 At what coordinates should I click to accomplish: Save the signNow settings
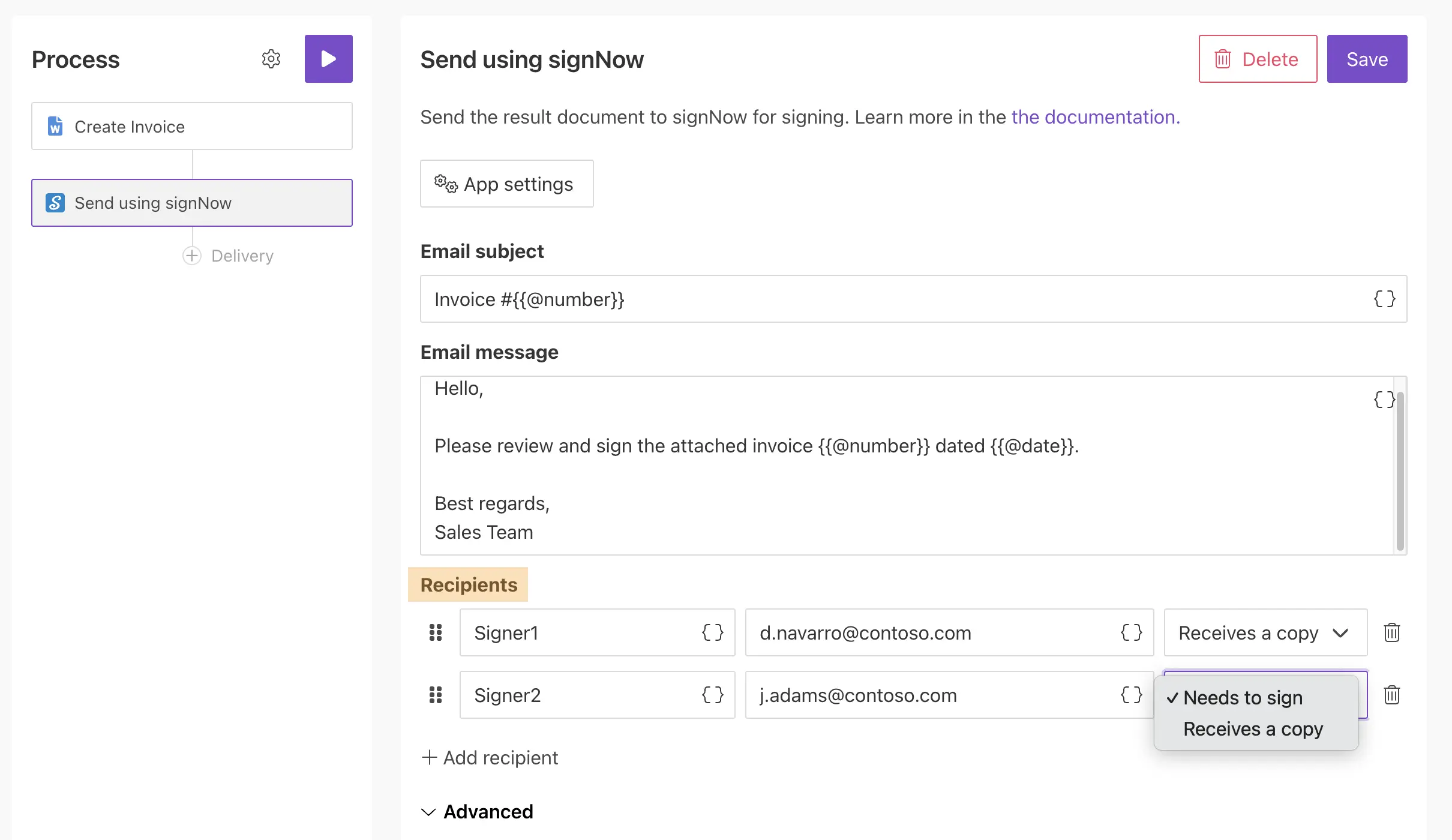point(1367,59)
